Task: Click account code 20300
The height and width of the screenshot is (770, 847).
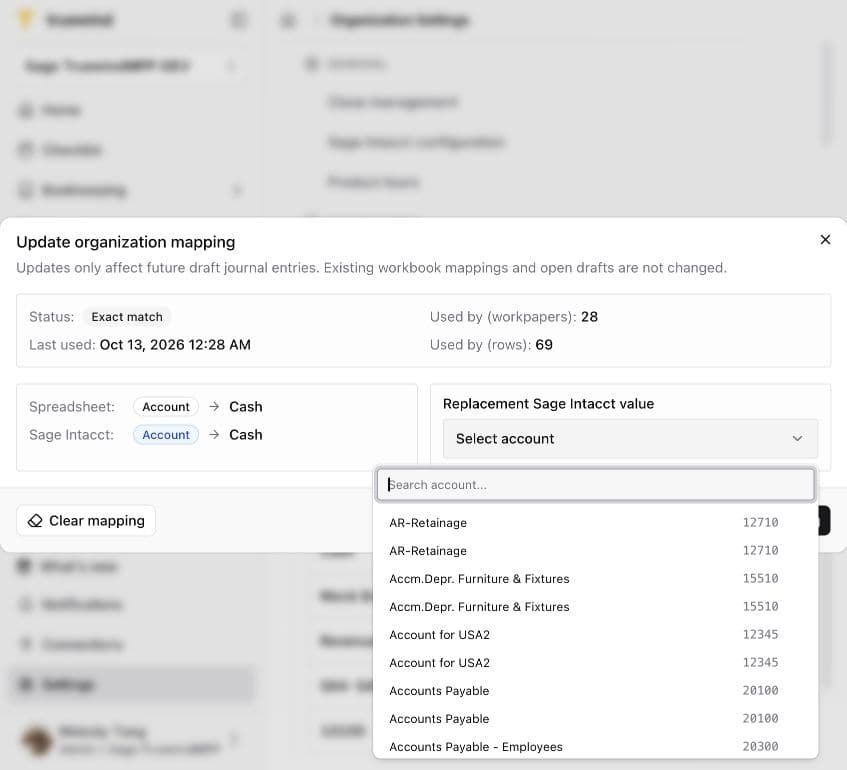Action: click(761, 746)
